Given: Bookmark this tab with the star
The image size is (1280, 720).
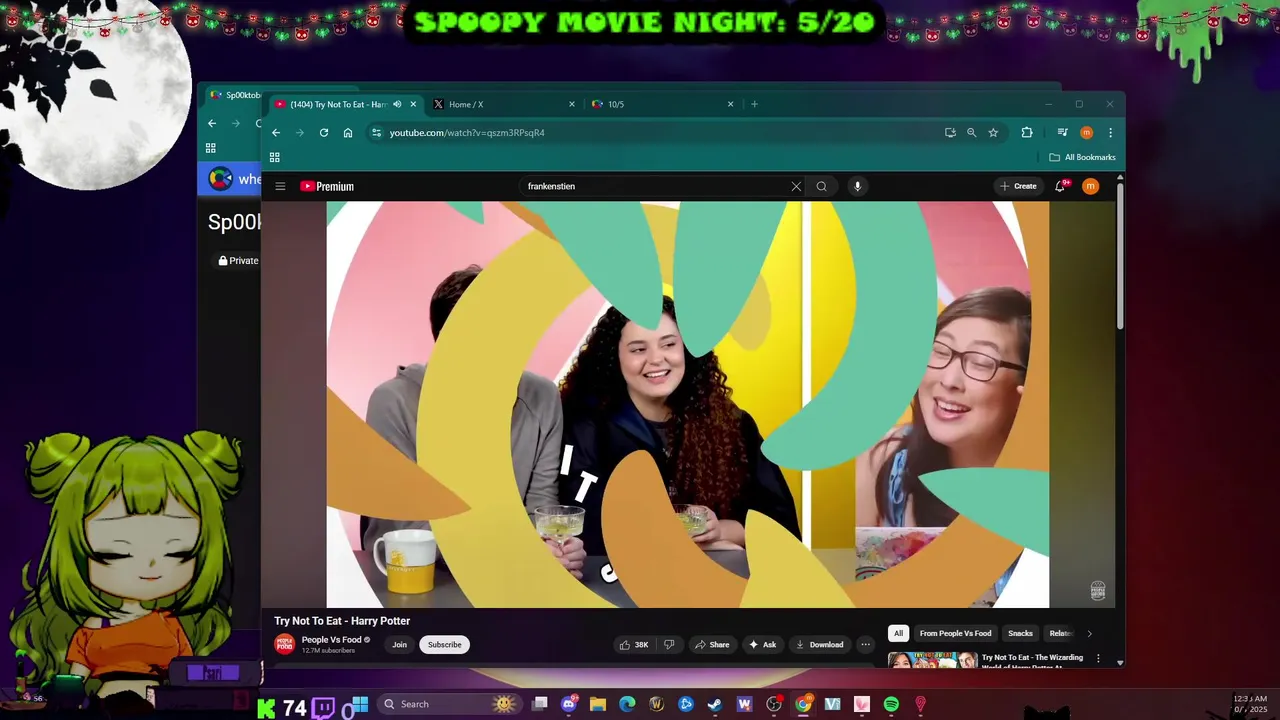Looking at the screenshot, I should pyautogui.click(x=993, y=132).
